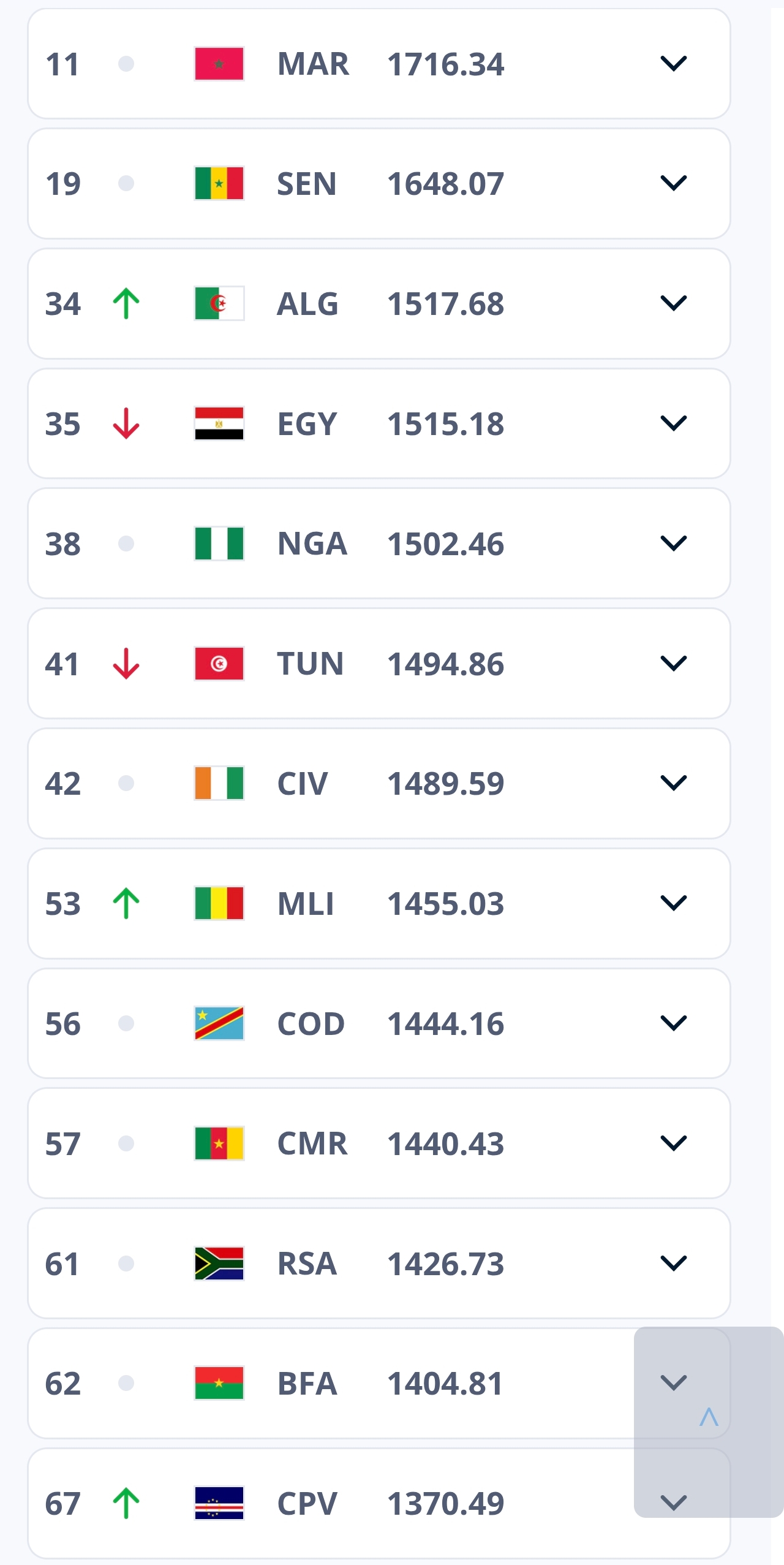The width and height of the screenshot is (784, 1565).
Task: Click the Morocco flag icon
Action: pos(218,64)
